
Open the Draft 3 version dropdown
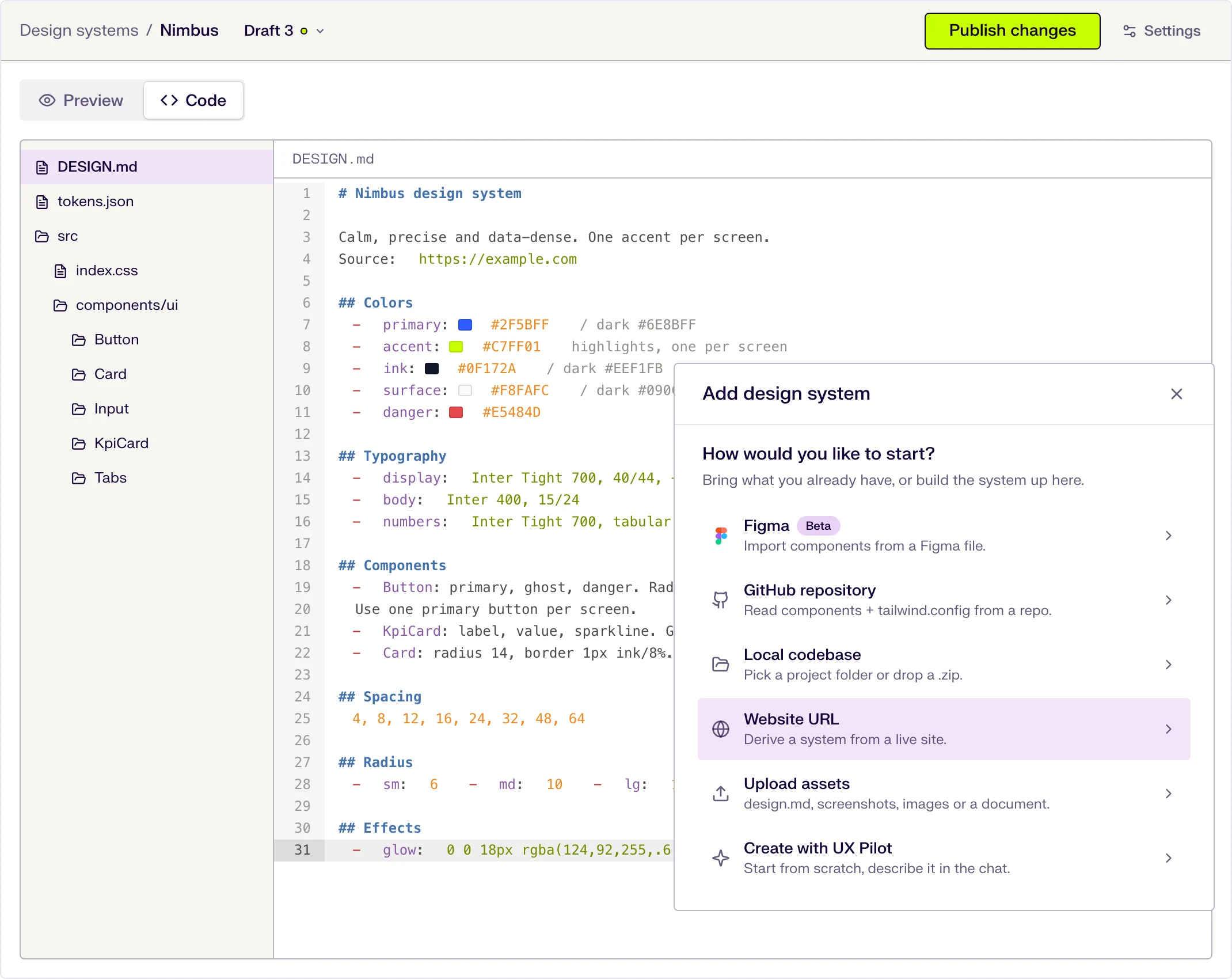284,31
